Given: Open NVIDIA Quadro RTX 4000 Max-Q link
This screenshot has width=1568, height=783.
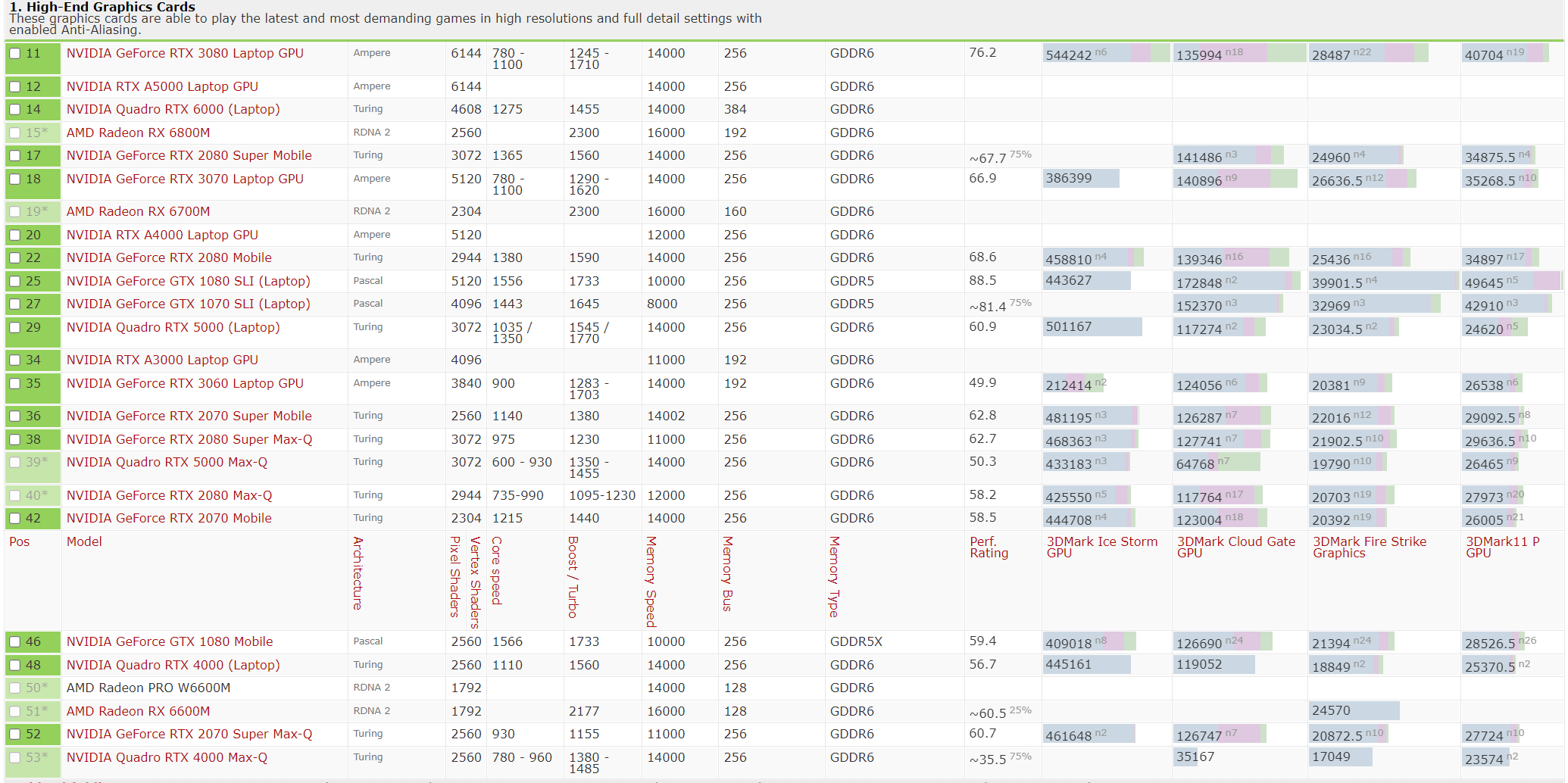Looking at the screenshot, I should click(x=167, y=757).
